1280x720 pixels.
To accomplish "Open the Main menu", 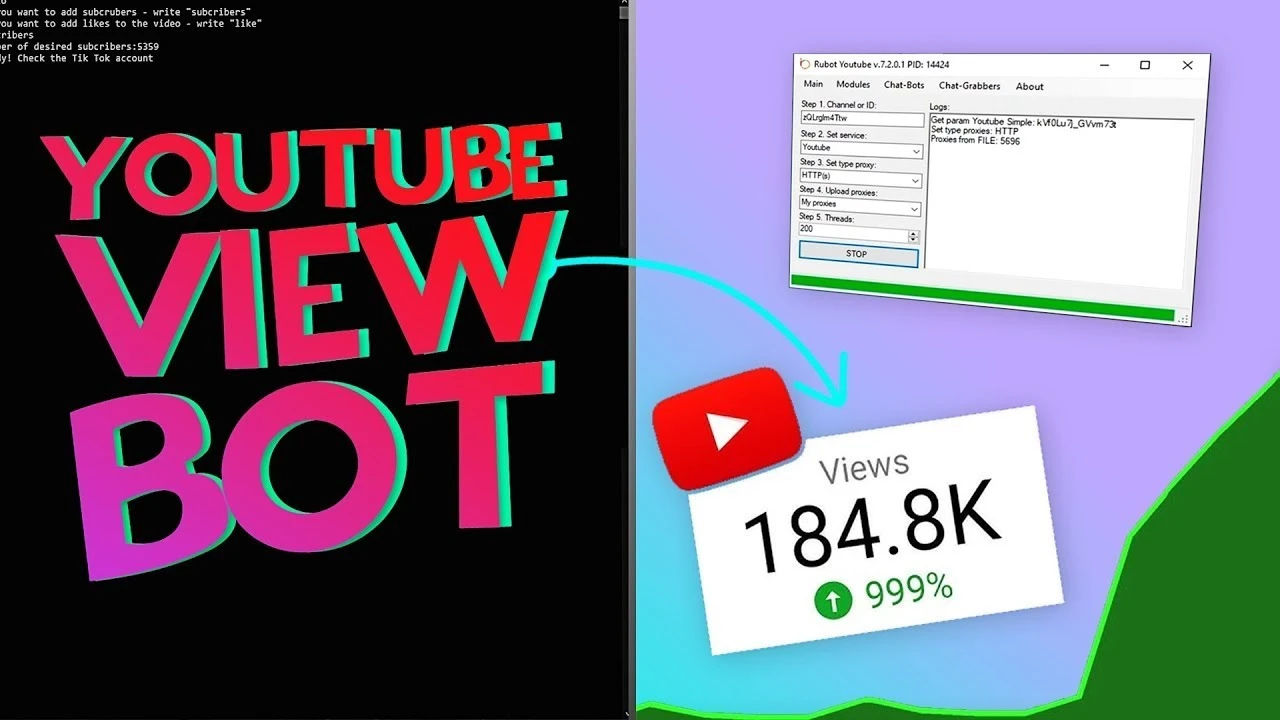I will pos(813,85).
